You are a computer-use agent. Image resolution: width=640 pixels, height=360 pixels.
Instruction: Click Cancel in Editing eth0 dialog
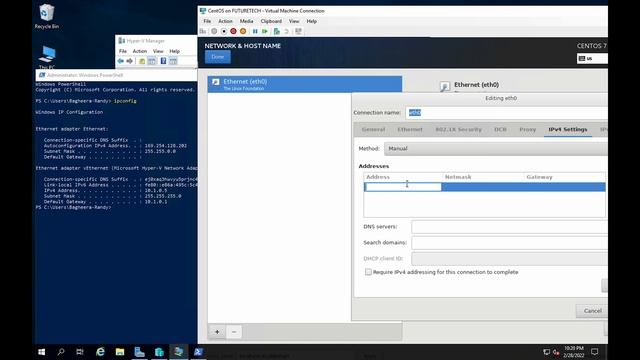point(592,311)
